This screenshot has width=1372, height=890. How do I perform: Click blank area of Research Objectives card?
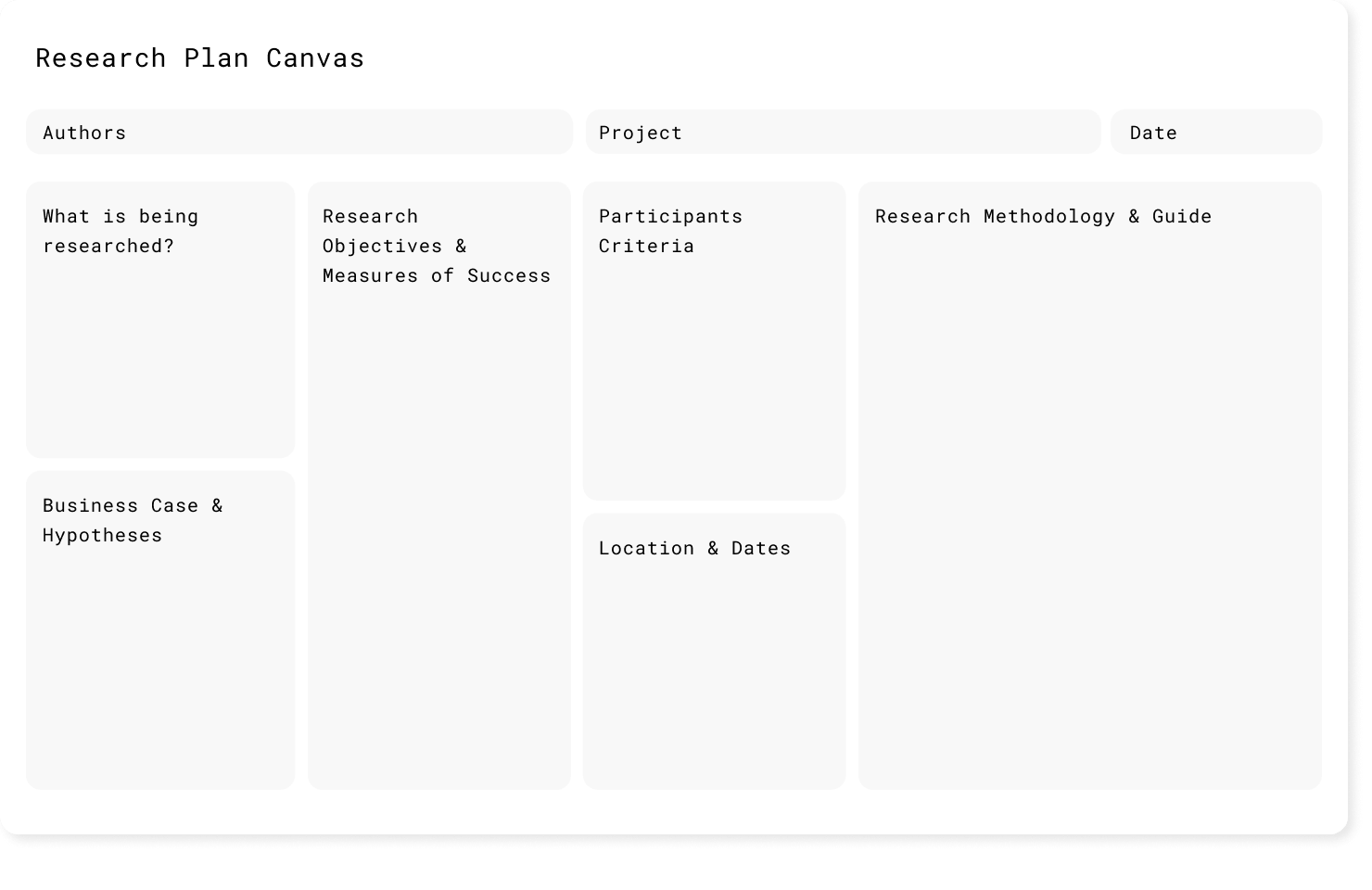click(x=439, y=538)
